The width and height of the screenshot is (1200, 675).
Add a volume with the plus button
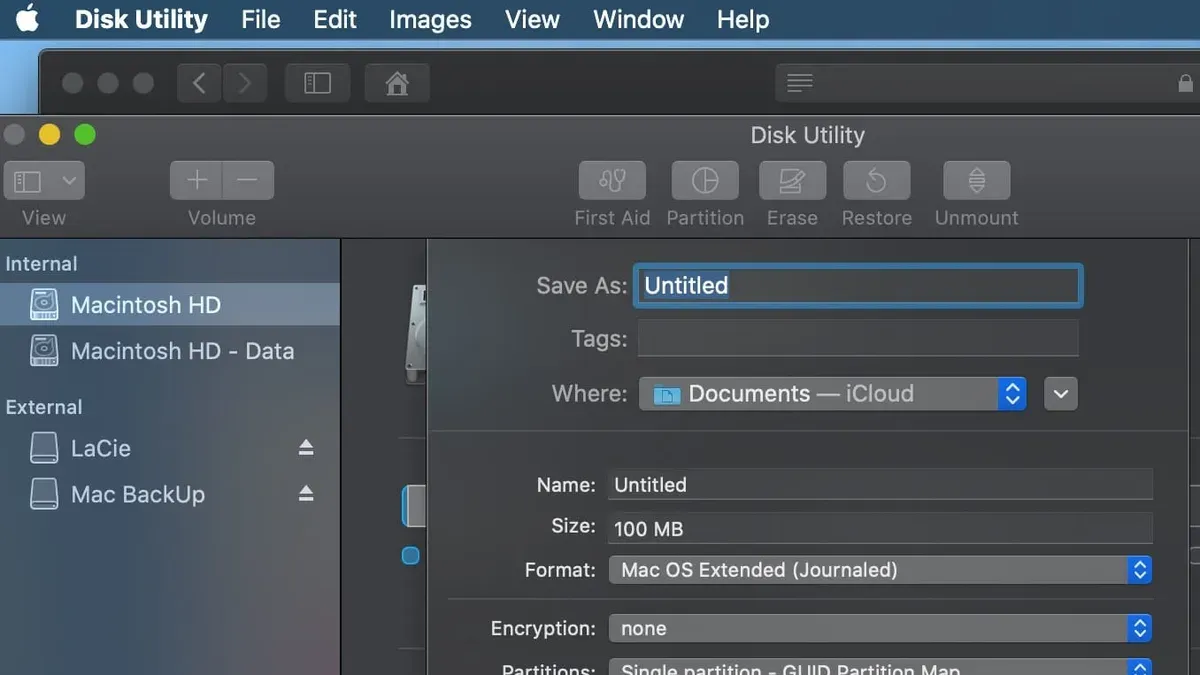196,181
